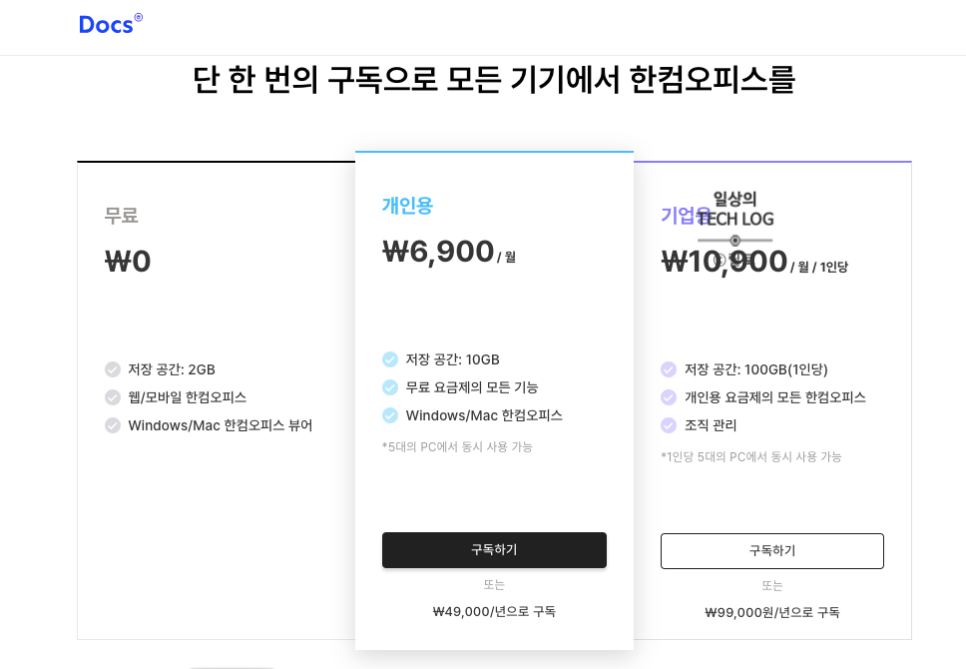This screenshot has width=966, height=669.
Task: Click blue checkmark next to 저장 공간: 10GB
Action: click(390, 359)
